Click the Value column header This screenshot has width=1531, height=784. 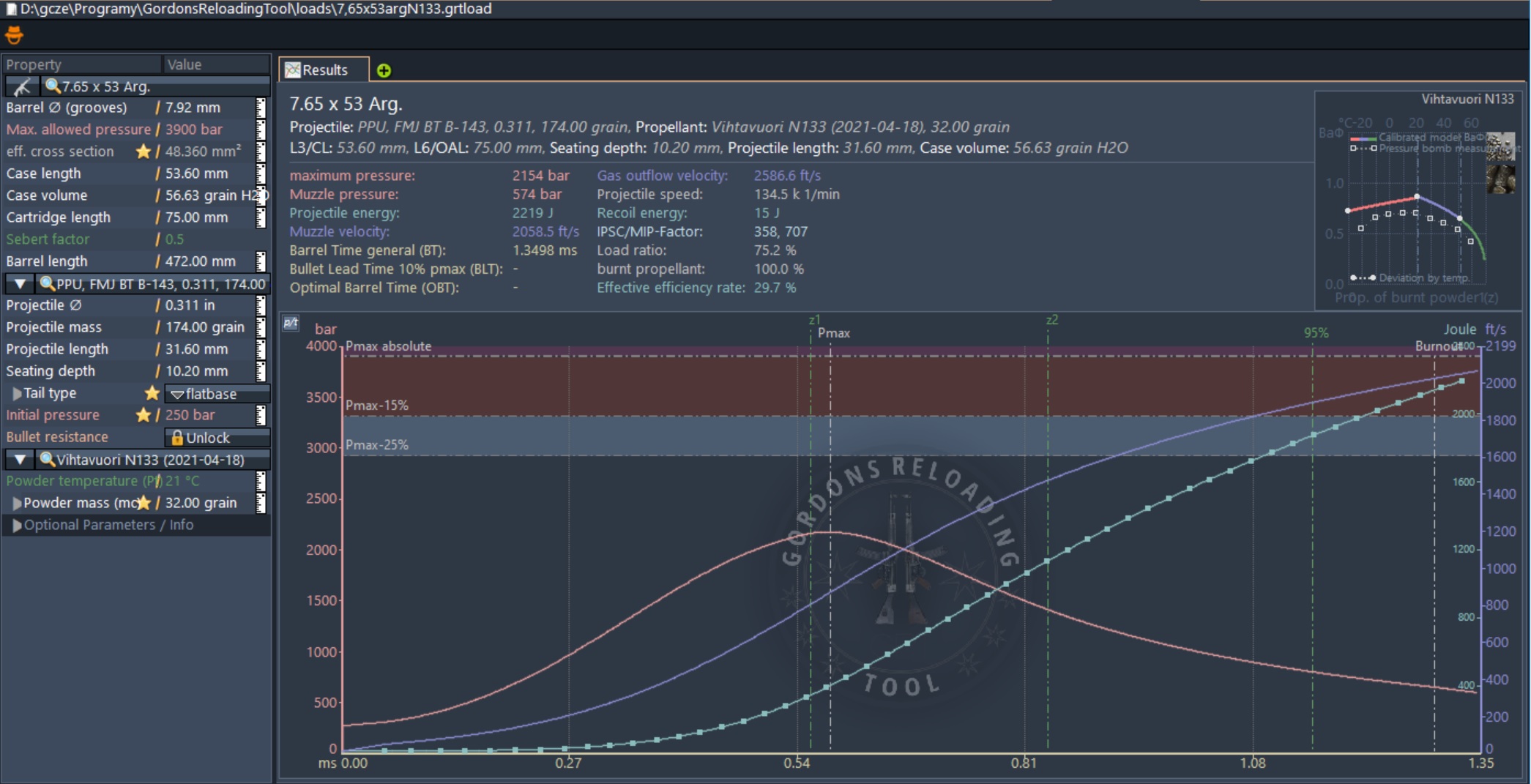point(217,64)
